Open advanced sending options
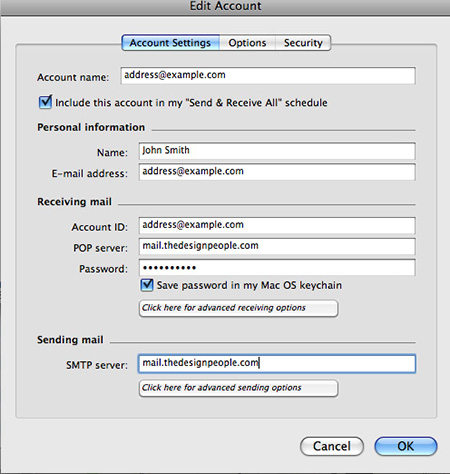This screenshot has width=450, height=474. [238, 388]
